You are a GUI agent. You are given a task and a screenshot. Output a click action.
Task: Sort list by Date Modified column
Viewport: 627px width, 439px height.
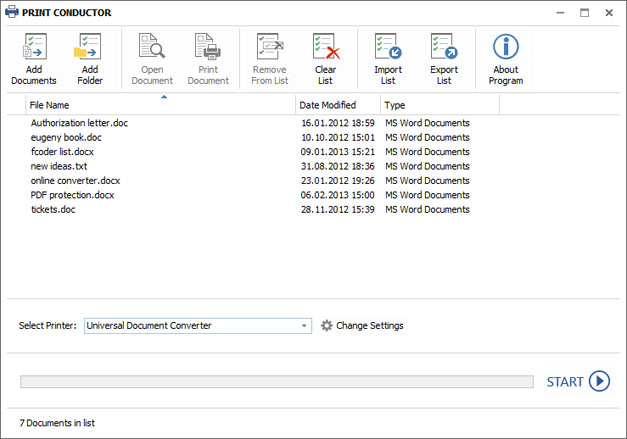pos(337,105)
